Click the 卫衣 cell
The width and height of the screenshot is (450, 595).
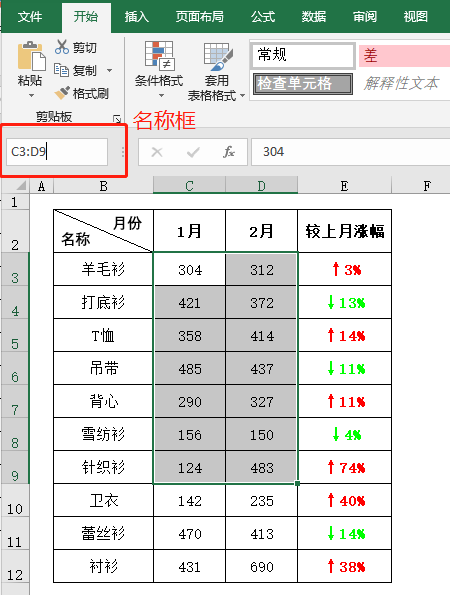coord(103,500)
